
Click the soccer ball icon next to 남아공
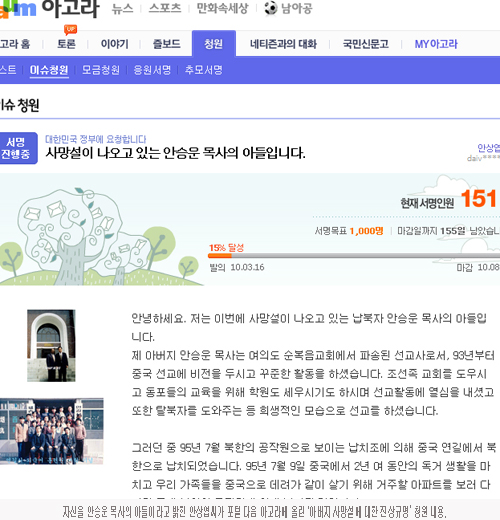pos(271,8)
